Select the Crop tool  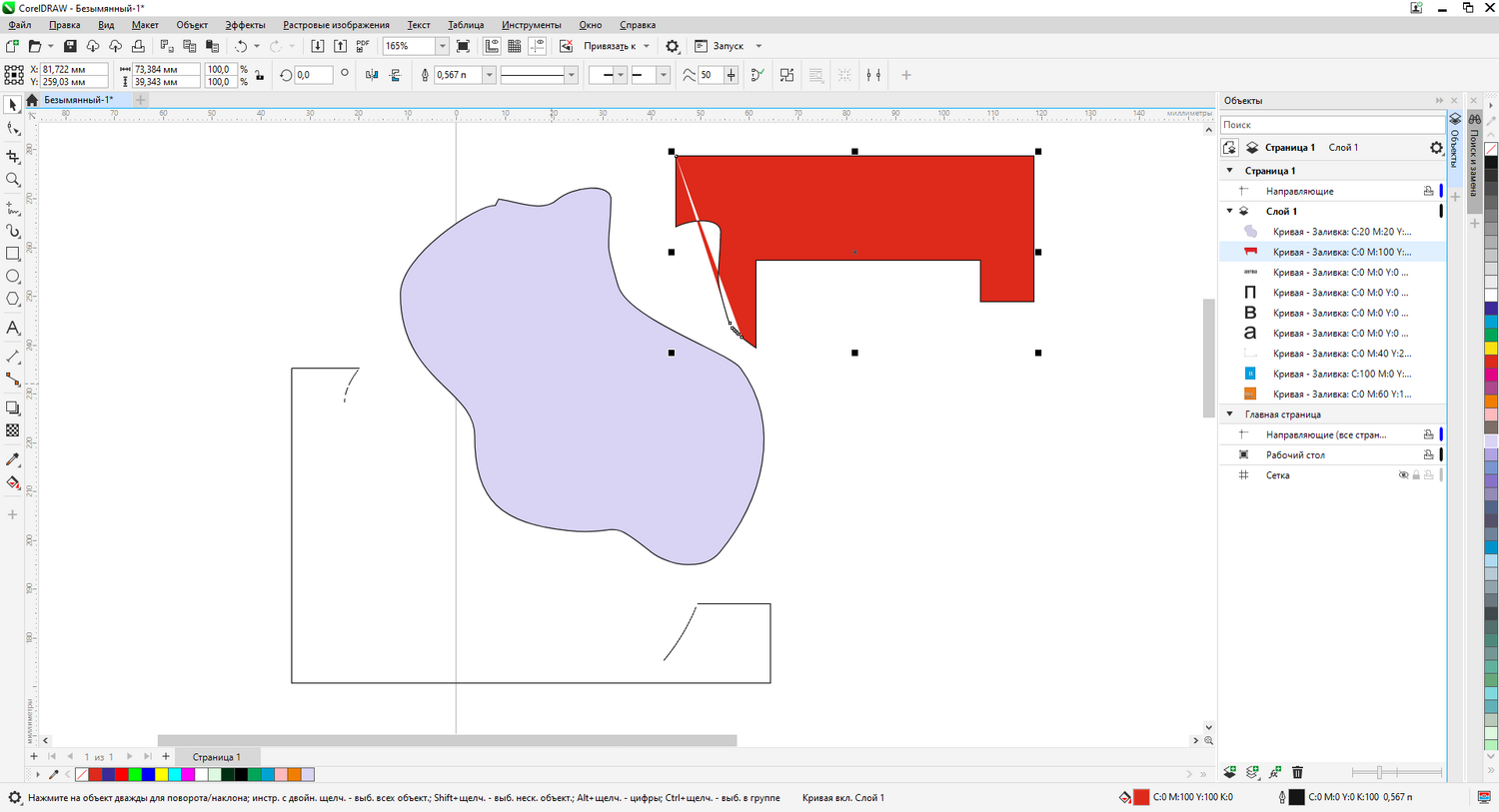click(x=13, y=157)
